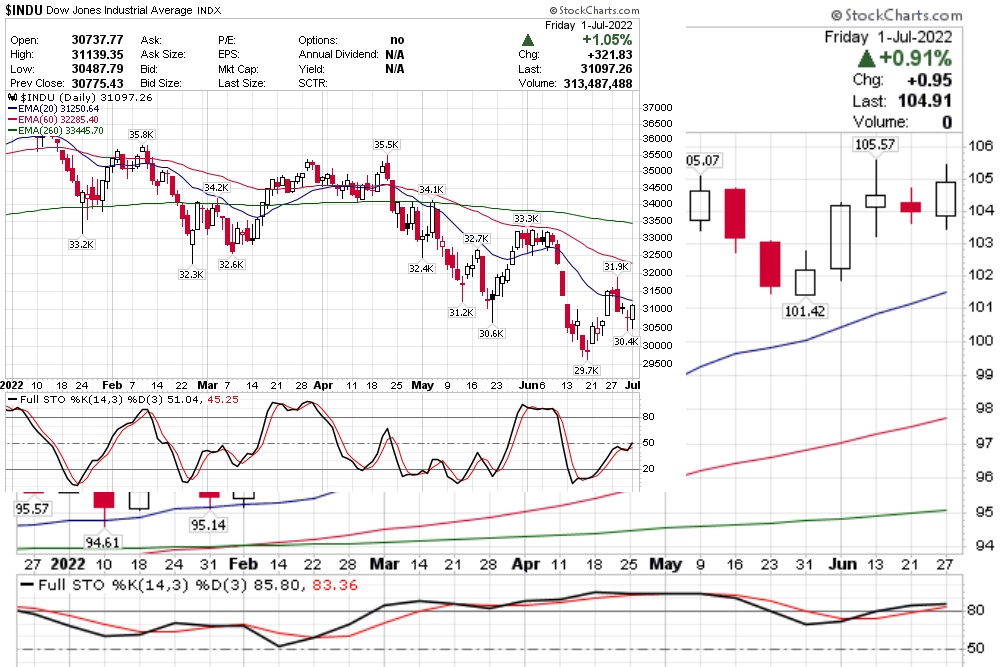Select the High value 31139.35
1000x667 pixels.
pos(98,54)
